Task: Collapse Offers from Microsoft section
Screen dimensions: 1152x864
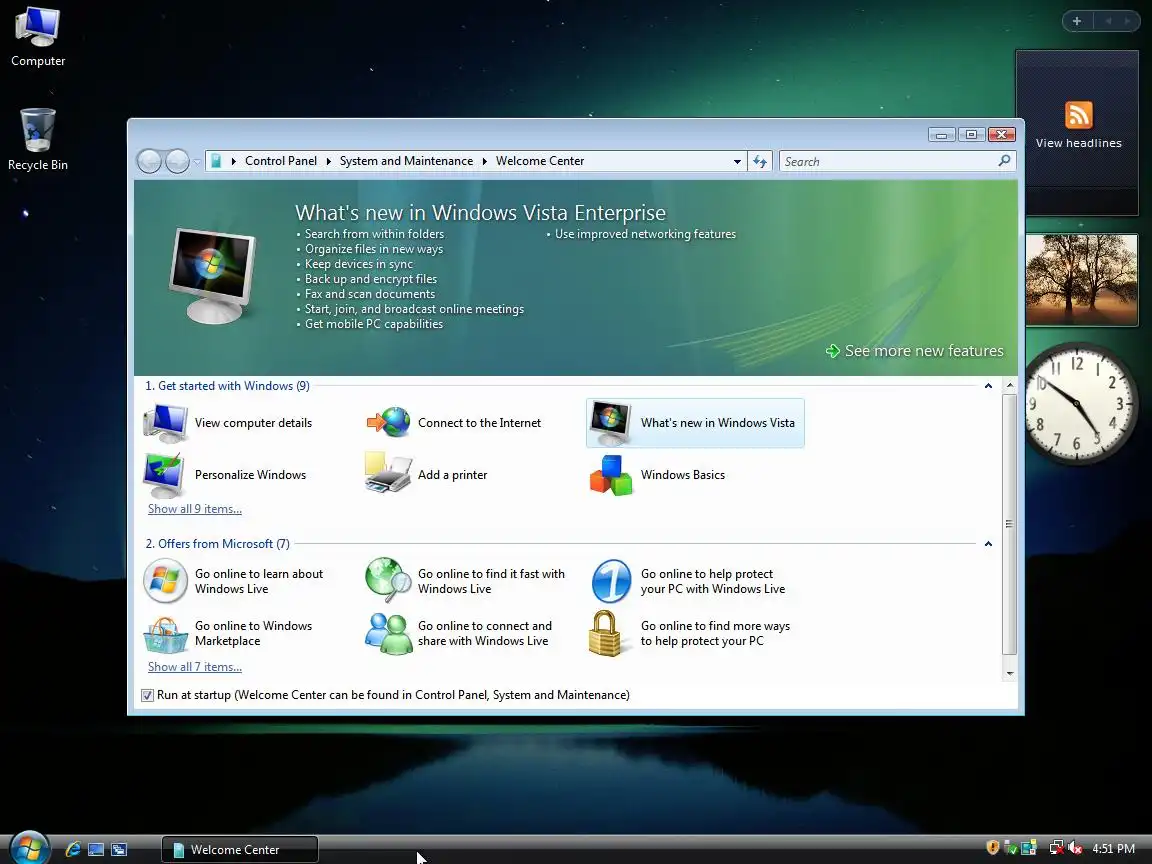Action: click(x=988, y=544)
